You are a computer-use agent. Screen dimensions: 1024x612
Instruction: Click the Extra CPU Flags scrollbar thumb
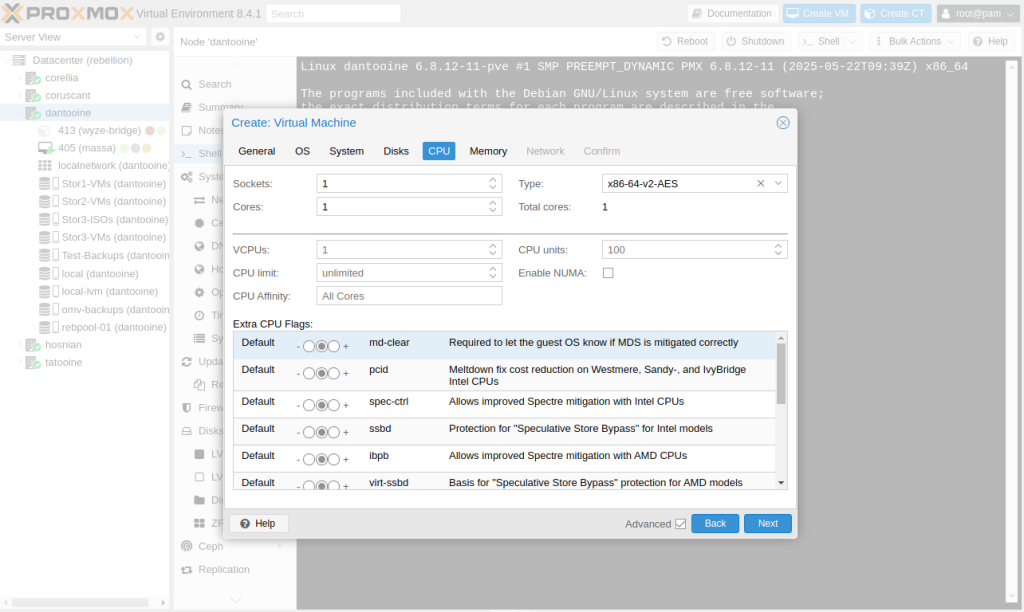781,374
